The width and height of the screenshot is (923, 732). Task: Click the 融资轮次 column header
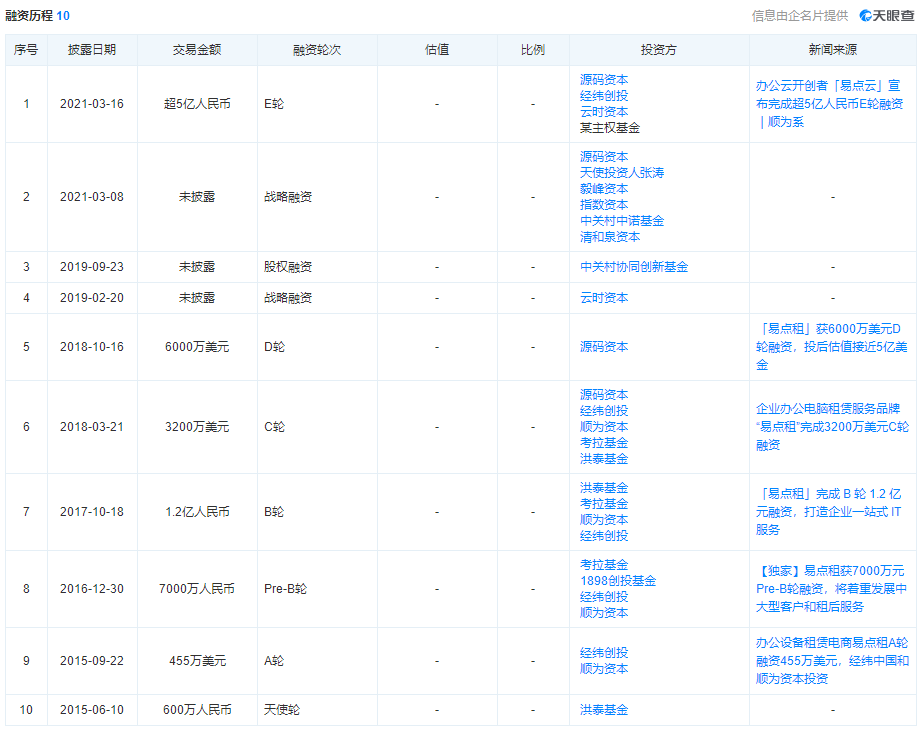(317, 50)
